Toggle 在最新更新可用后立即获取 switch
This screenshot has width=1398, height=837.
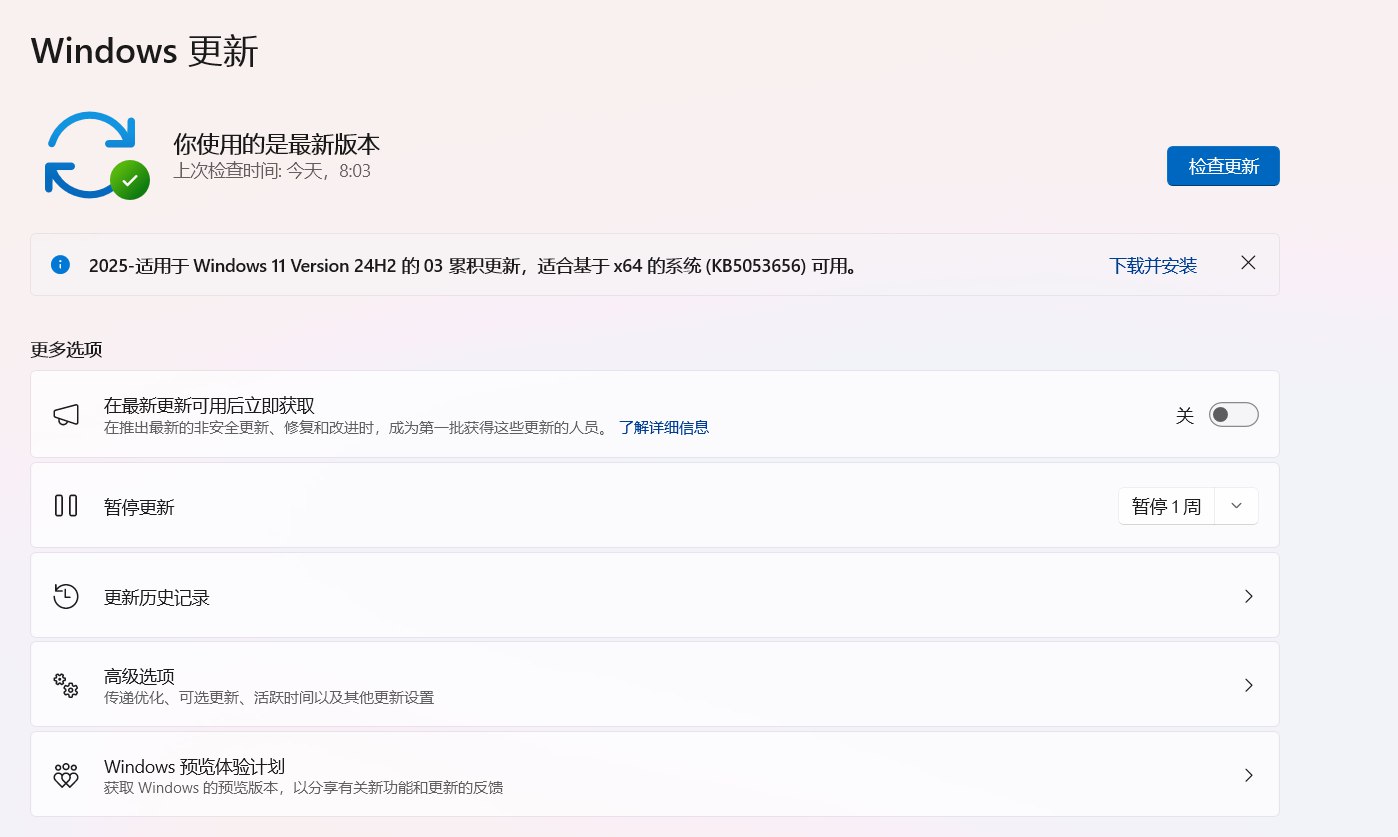click(1234, 414)
